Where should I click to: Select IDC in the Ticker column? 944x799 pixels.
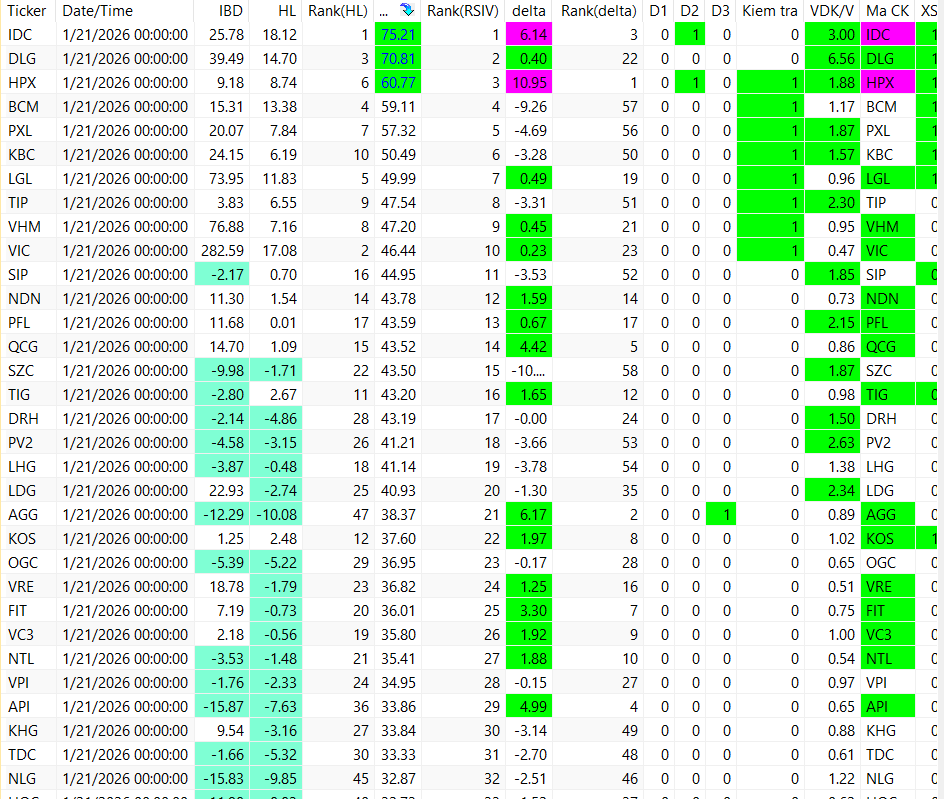point(20,35)
